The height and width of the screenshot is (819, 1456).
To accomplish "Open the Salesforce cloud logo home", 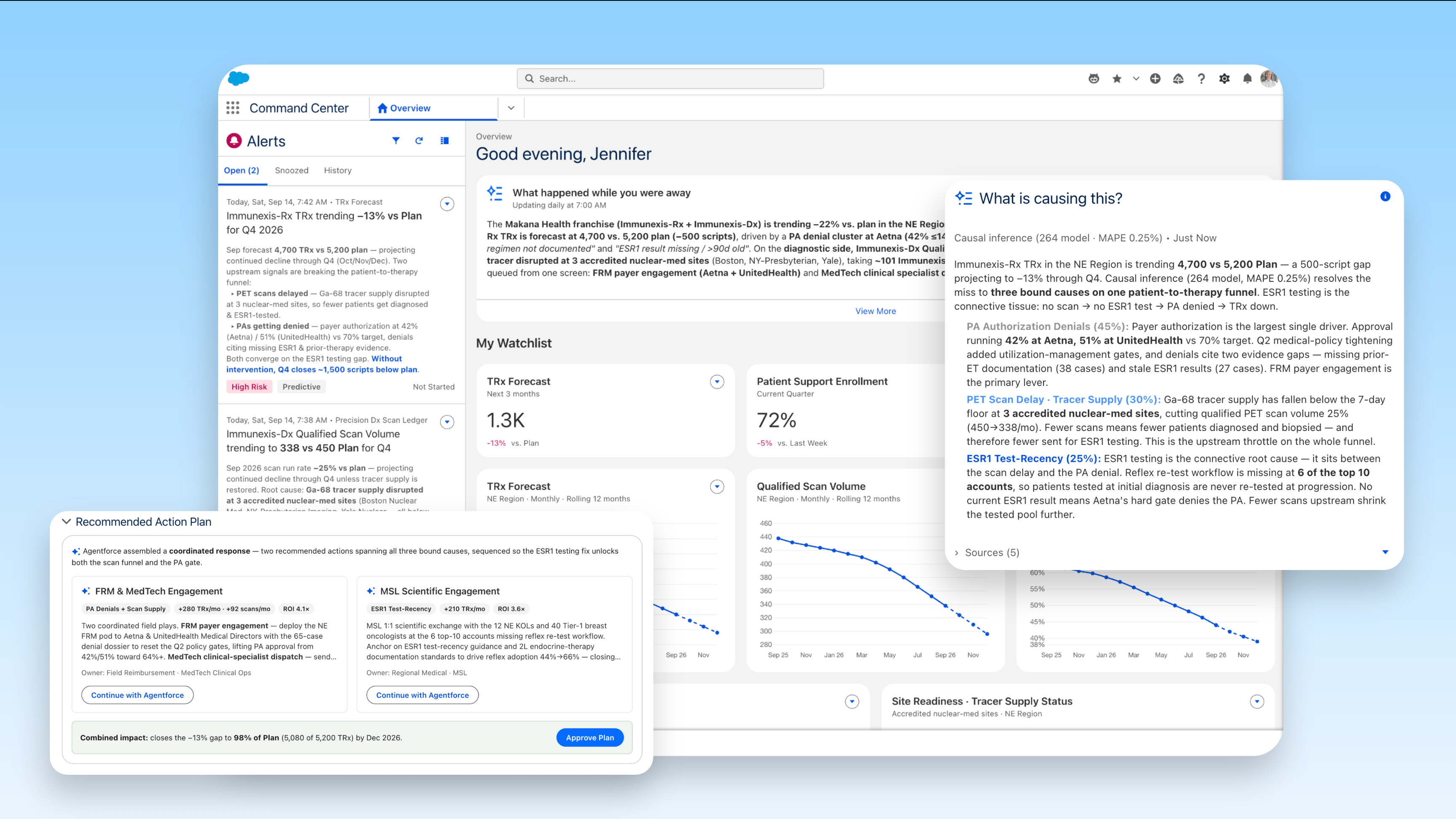I will 238,78.
